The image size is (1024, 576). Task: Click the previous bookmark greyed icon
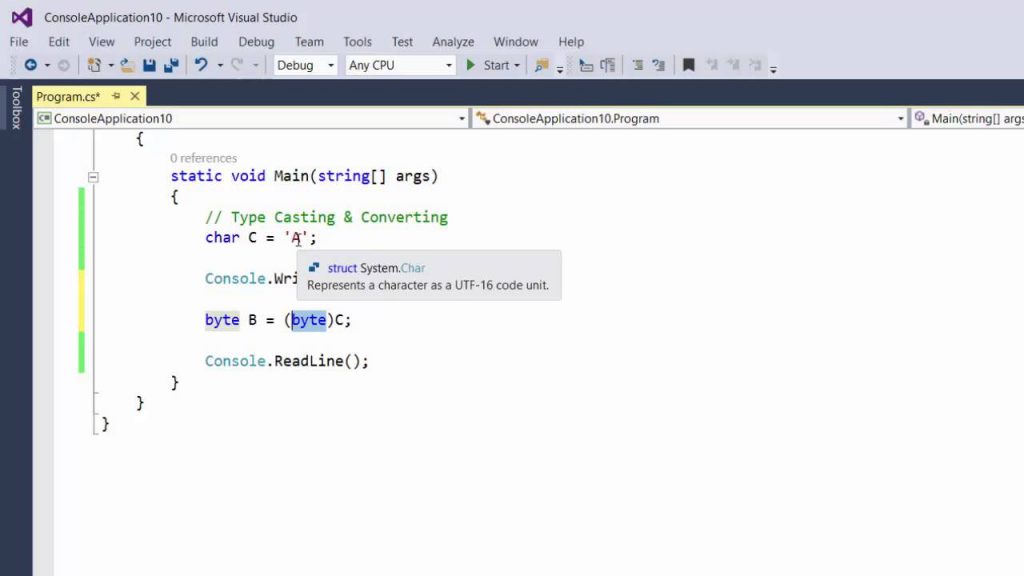[x=712, y=65]
